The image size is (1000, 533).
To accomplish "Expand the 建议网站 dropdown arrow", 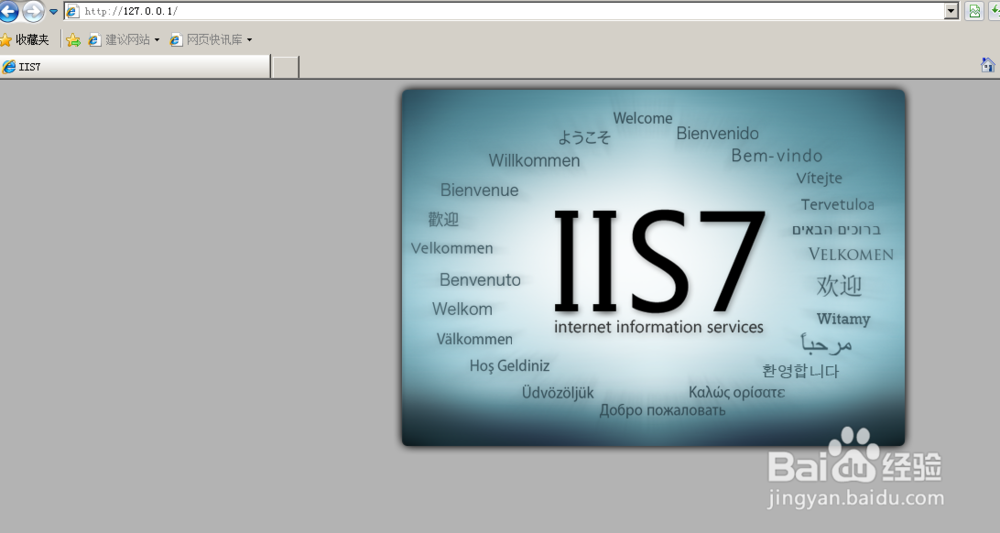I will (157, 40).
